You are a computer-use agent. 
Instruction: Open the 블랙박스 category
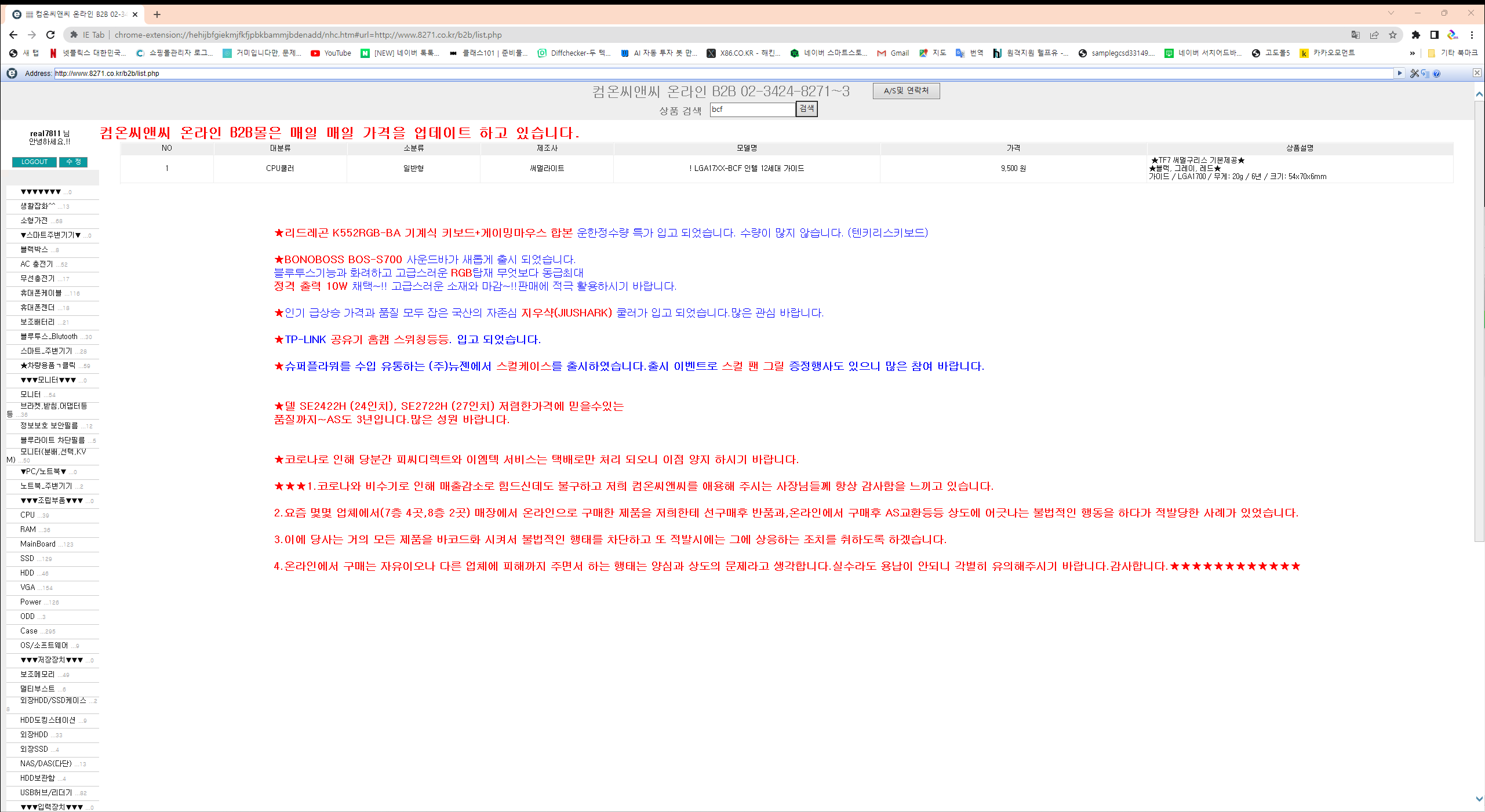pos(34,249)
